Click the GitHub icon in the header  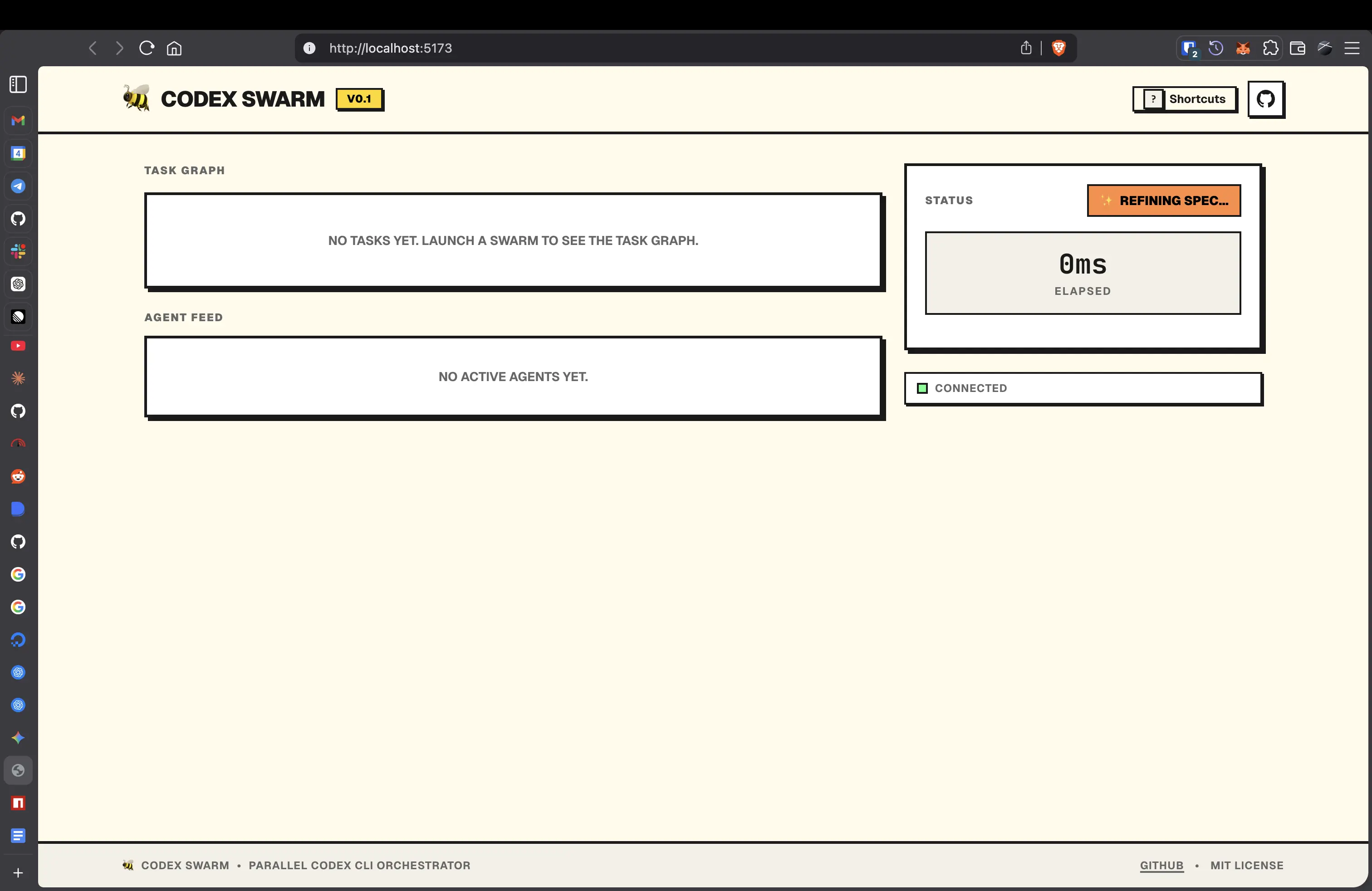click(x=1265, y=99)
